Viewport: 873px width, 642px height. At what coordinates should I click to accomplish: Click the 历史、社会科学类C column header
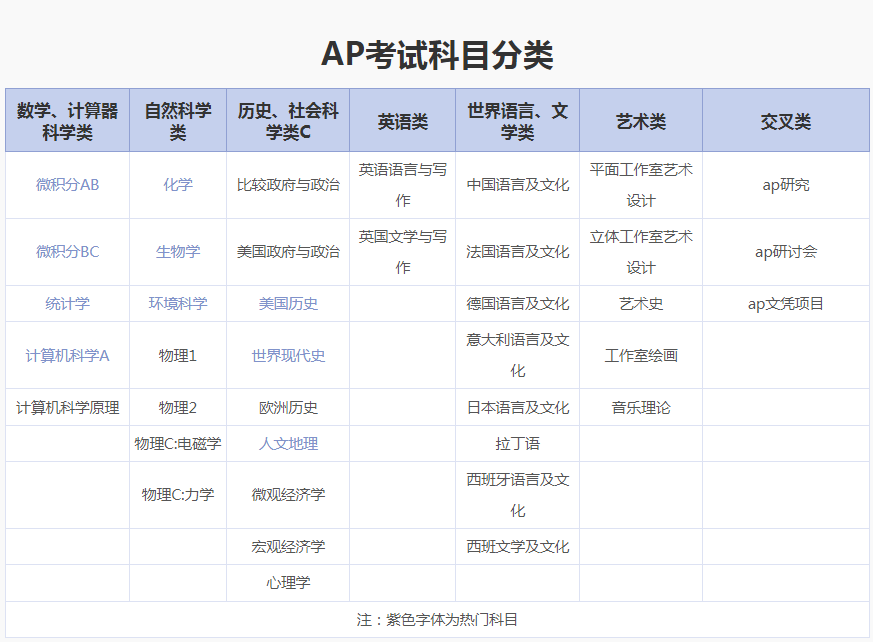click(288, 120)
